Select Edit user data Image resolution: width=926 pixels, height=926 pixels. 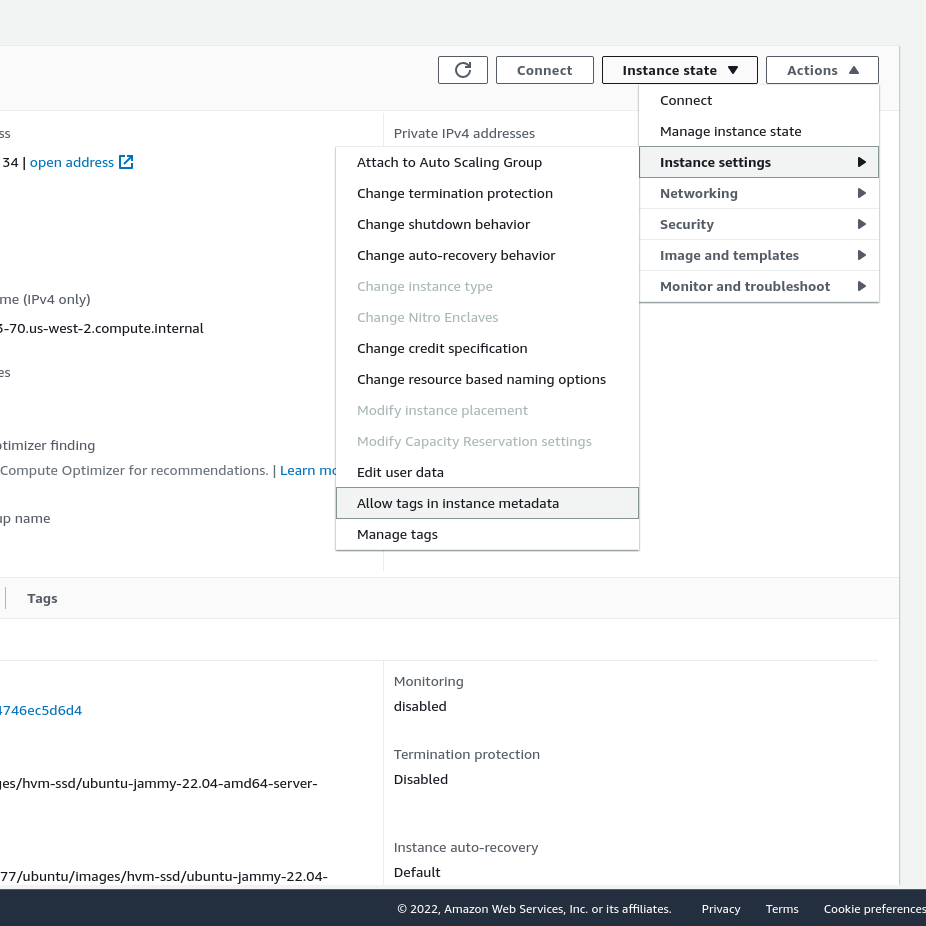400,472
